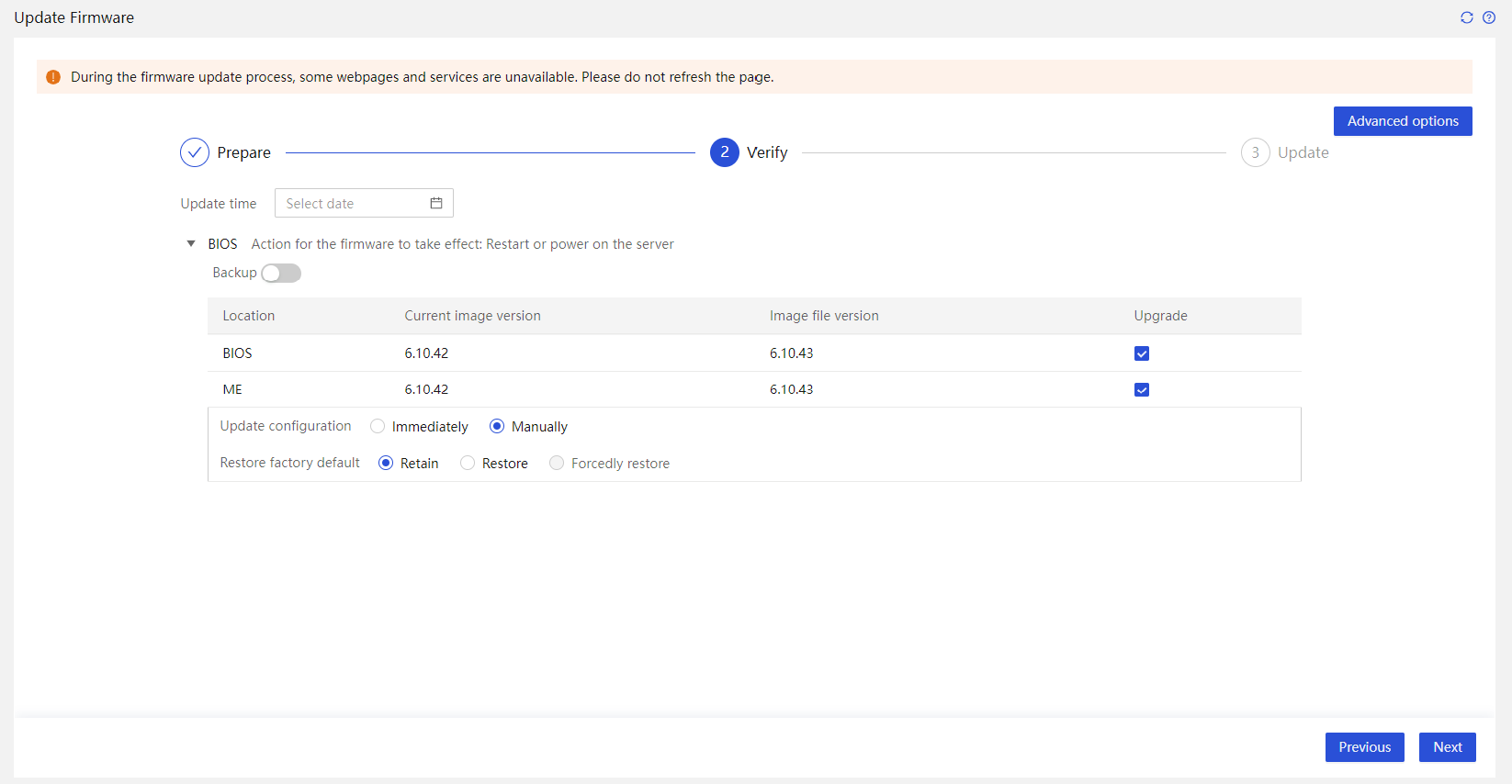Click the Upgrade column header
This screenshot has width=1512, height=784.
coord(1161,316)
